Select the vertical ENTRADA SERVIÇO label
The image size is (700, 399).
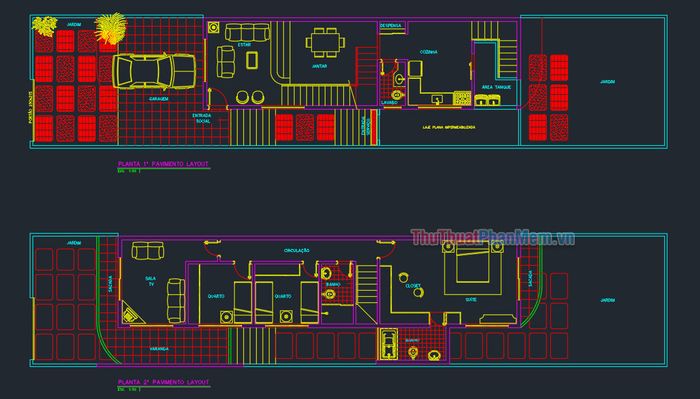click(366, 125)
